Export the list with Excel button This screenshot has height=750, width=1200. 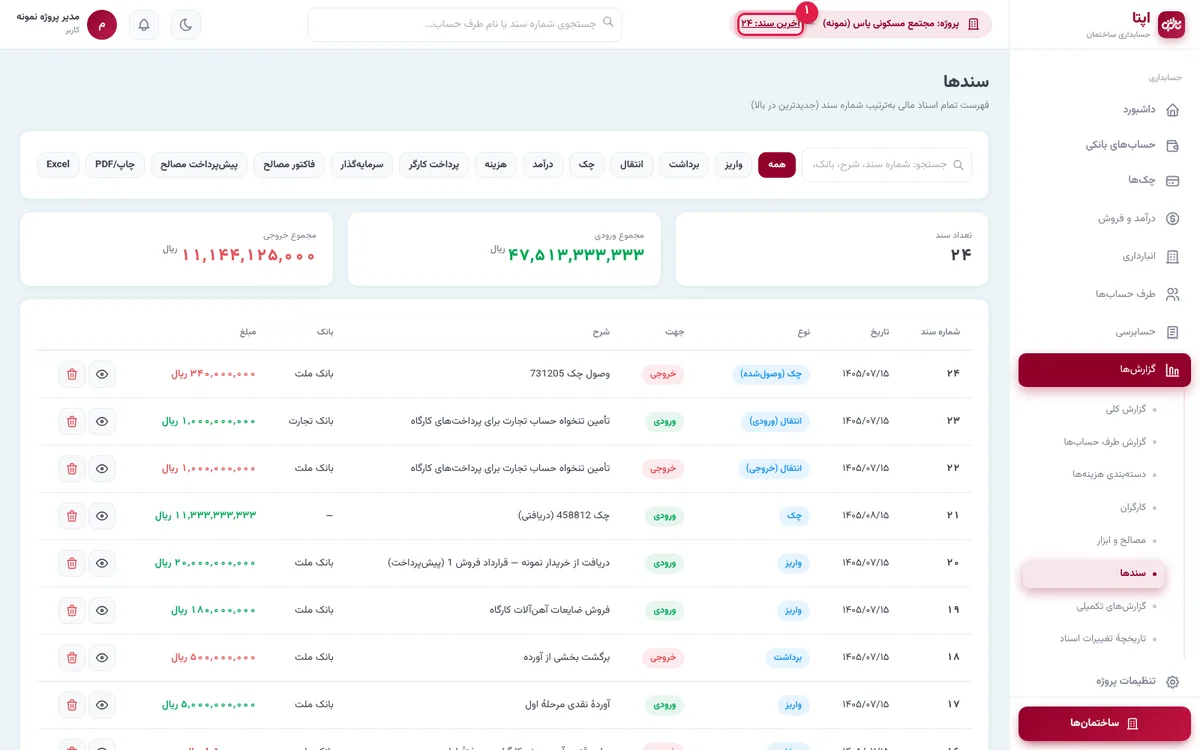point(58,165)
